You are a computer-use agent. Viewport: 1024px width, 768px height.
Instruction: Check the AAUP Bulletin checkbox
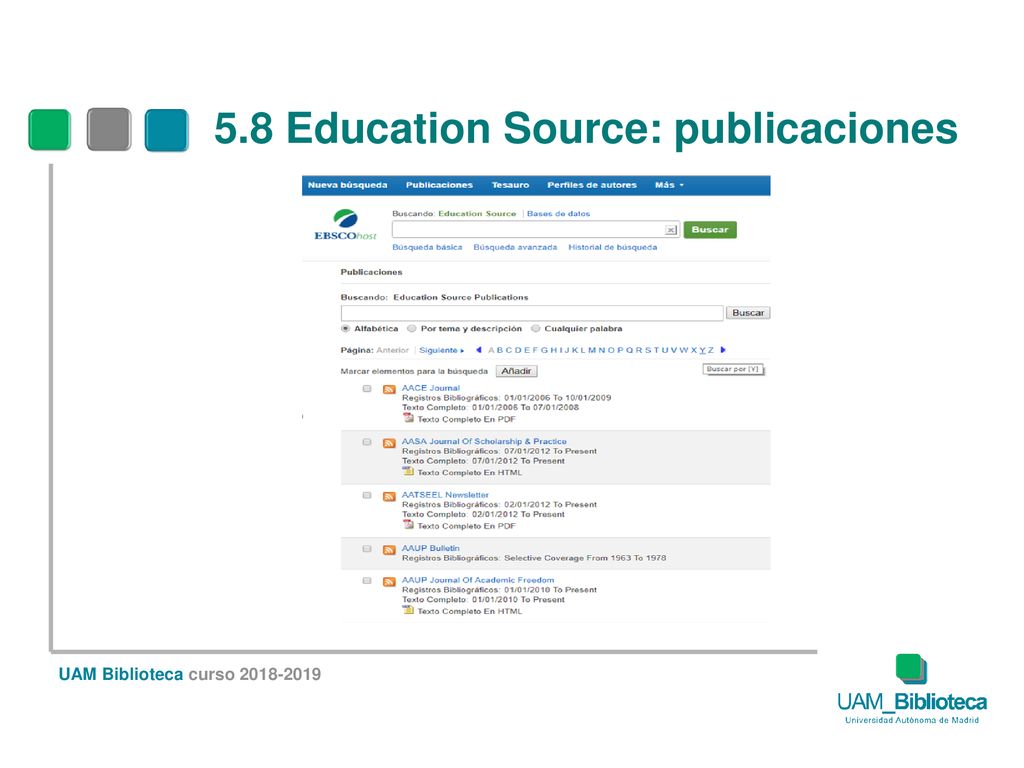click(367, 549)
